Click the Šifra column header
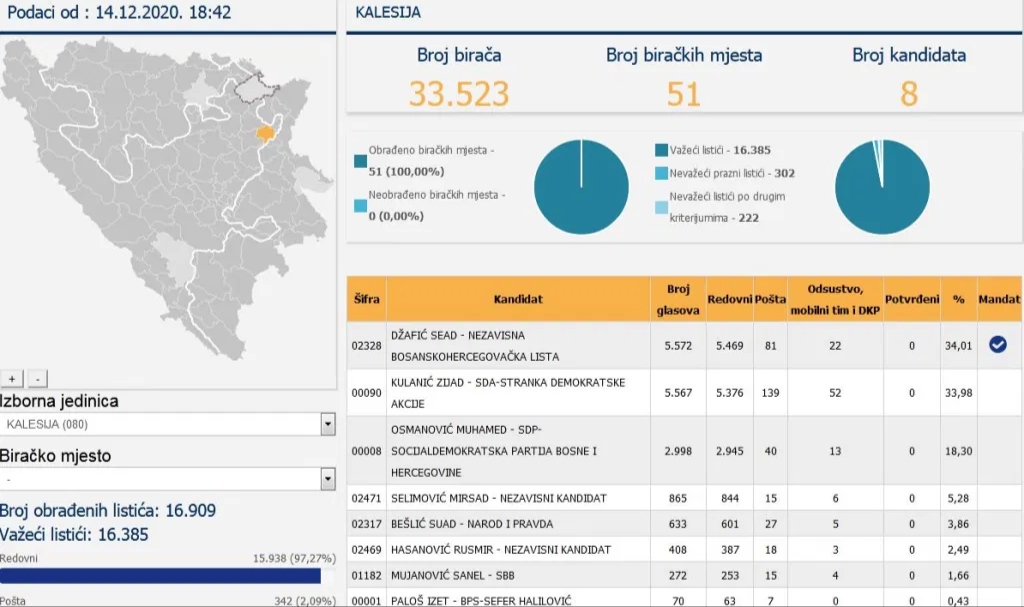The width and height of the screenshot is (1024, 607). [x=366, y=299]
